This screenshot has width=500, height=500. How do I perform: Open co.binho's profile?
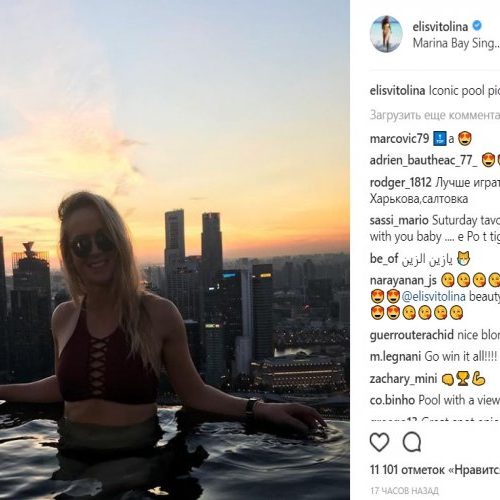tap(392, 400)
